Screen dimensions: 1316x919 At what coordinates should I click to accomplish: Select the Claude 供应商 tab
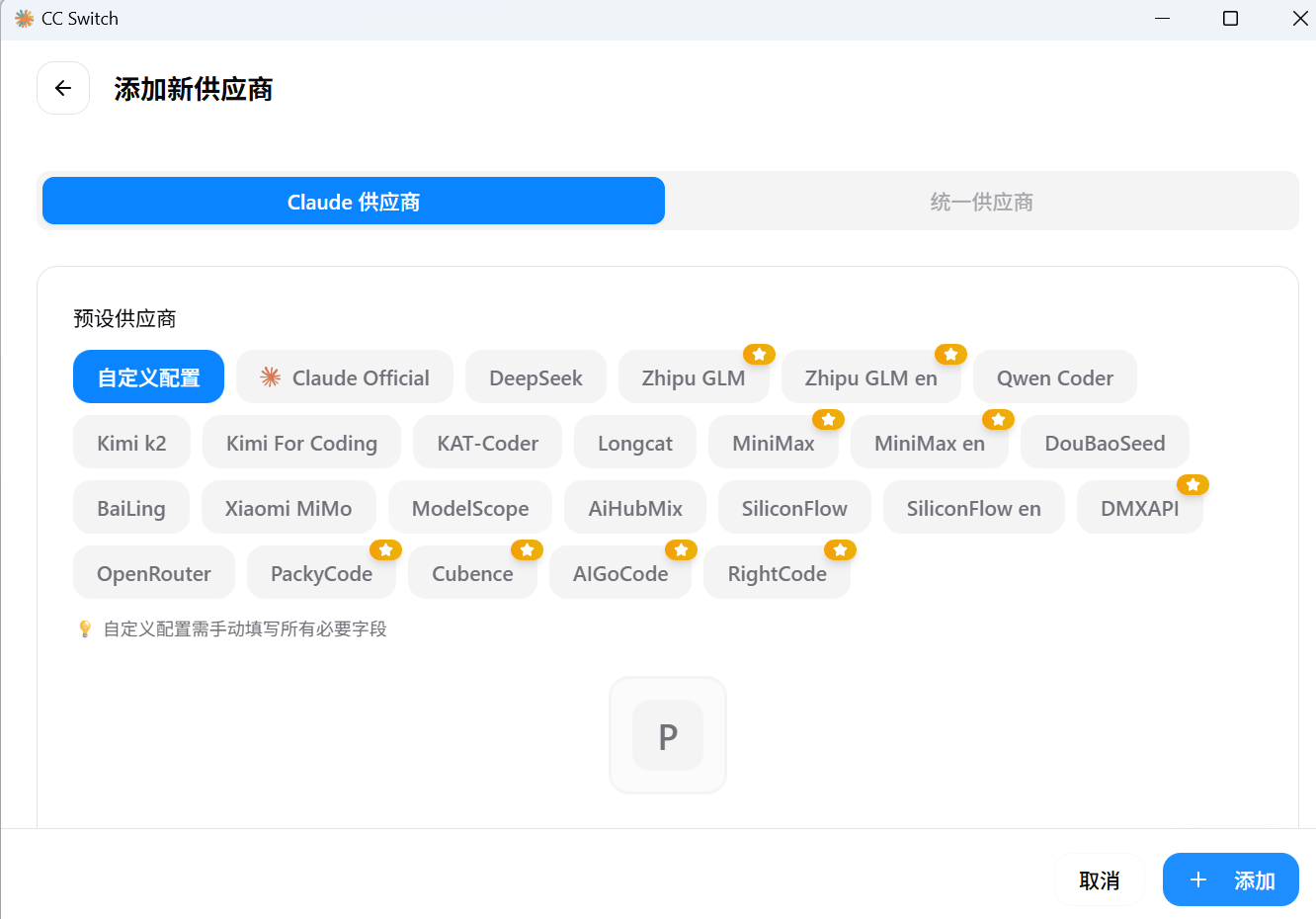353,201
